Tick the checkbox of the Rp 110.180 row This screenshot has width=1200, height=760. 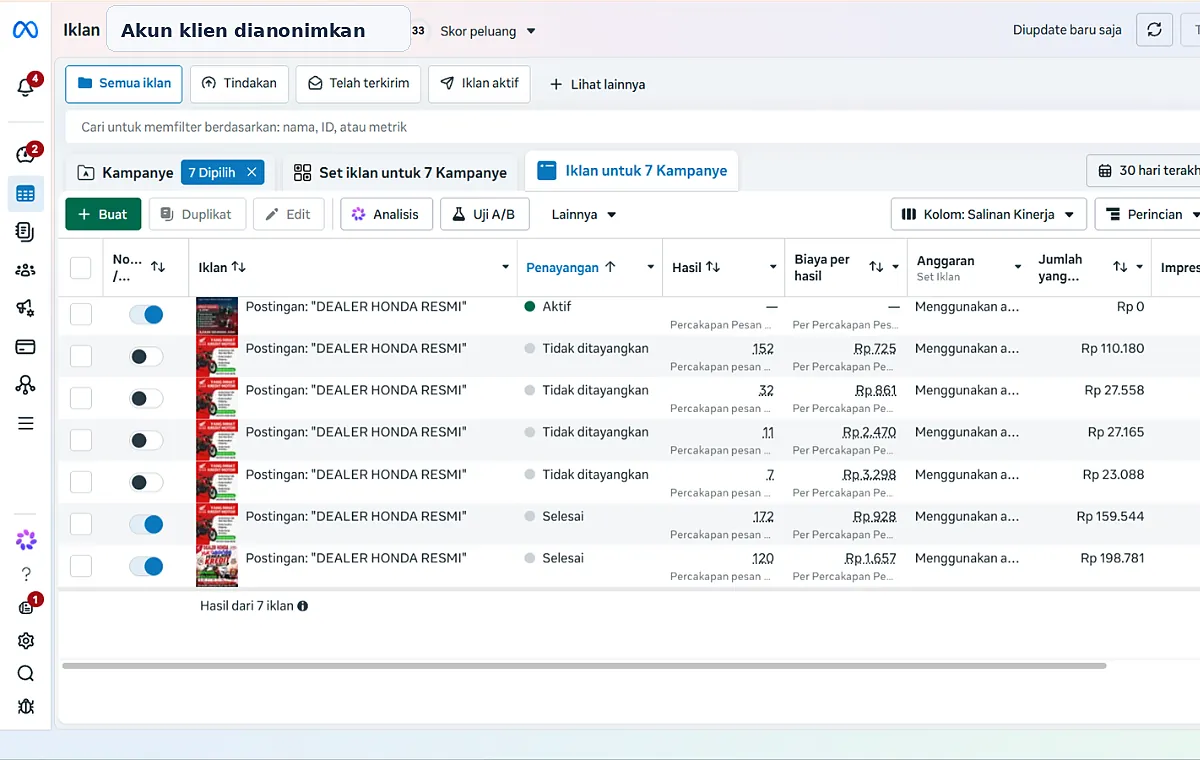[x=81, y=356]
